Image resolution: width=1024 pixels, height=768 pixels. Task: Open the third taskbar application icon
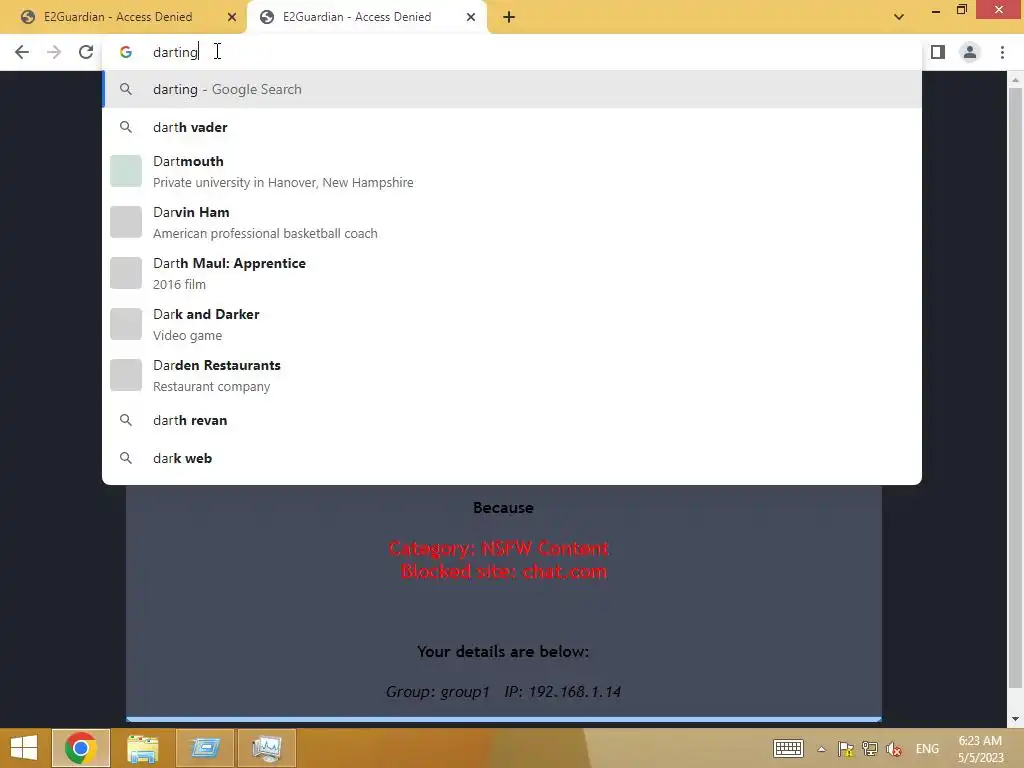point(204,748)
